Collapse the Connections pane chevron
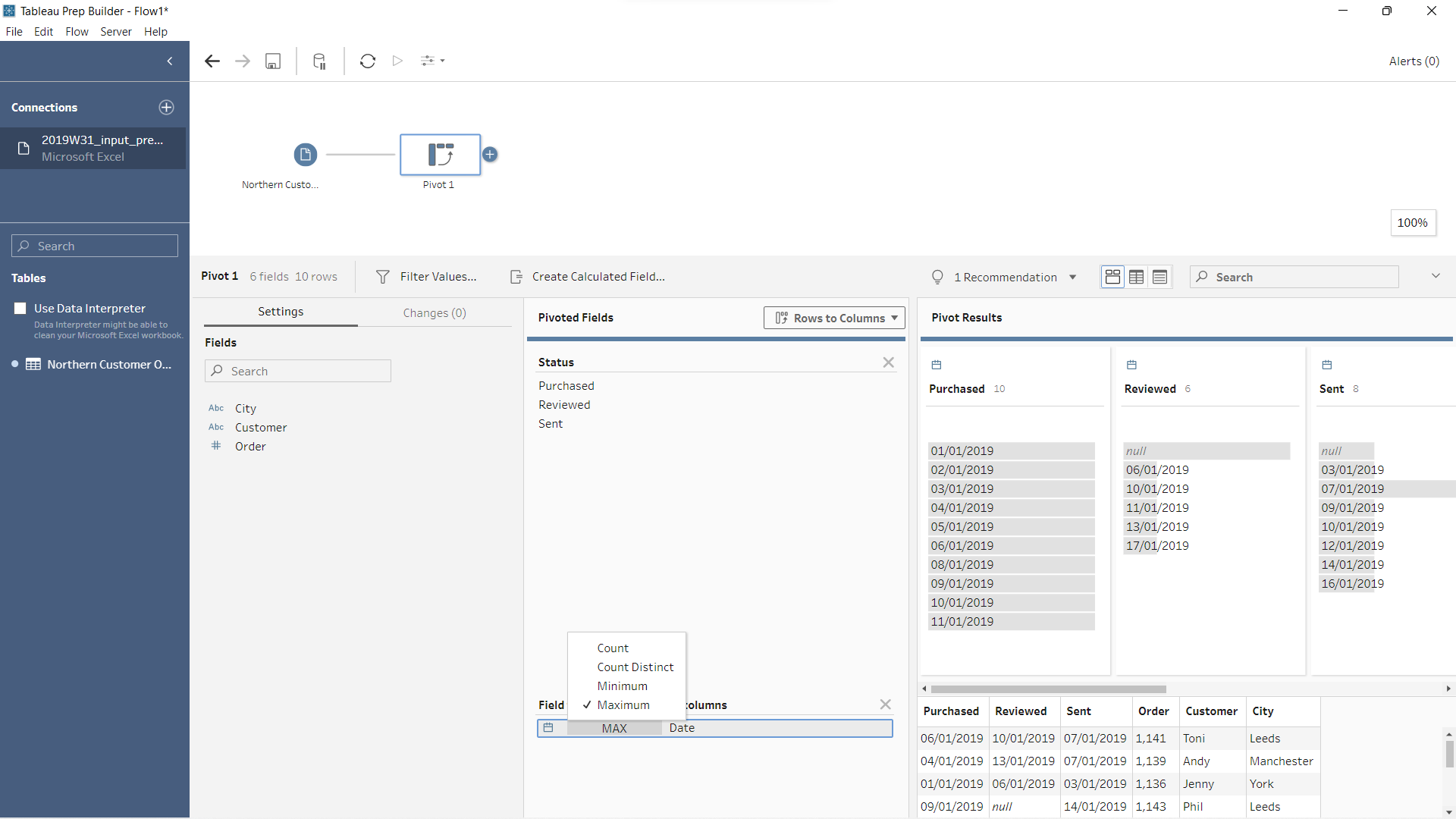Screen dimensions: 1456x819 (170, 61)
